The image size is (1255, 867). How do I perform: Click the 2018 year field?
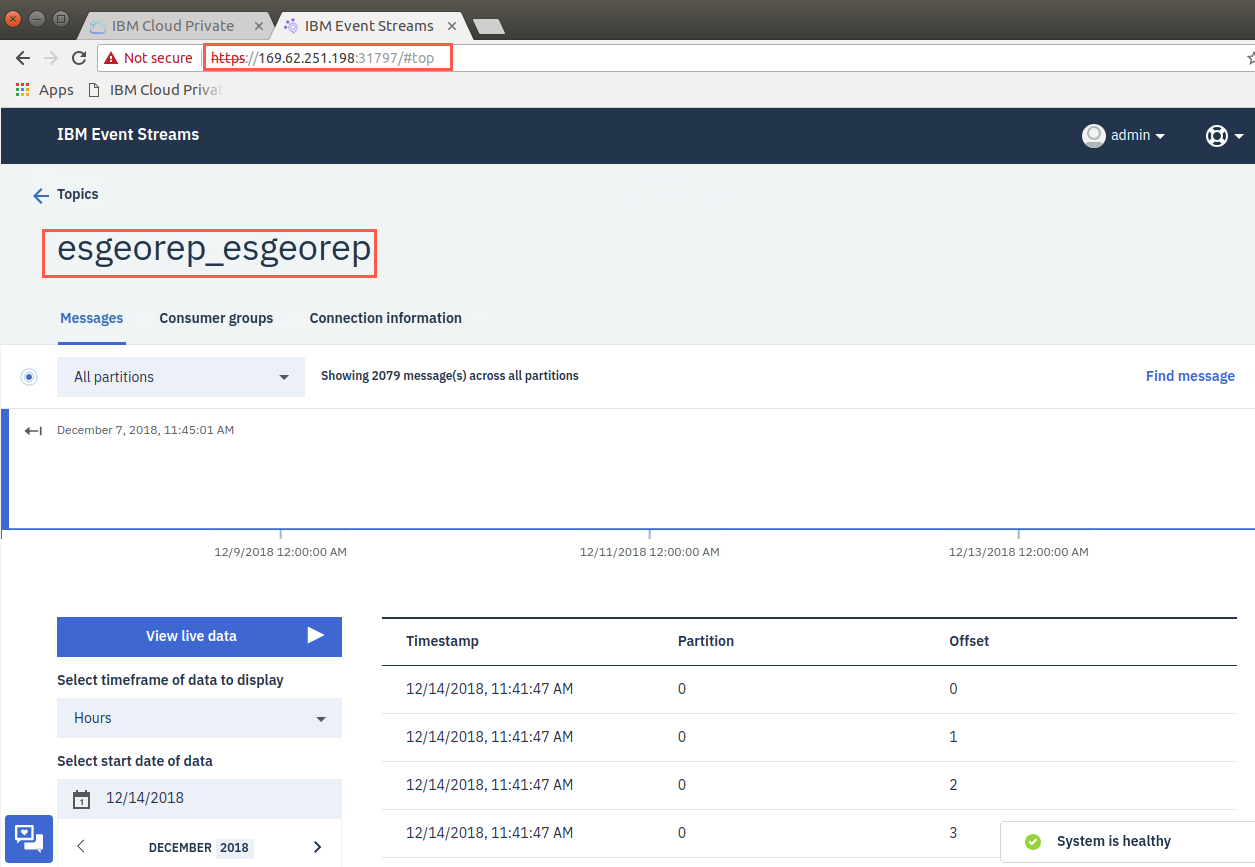235,847
